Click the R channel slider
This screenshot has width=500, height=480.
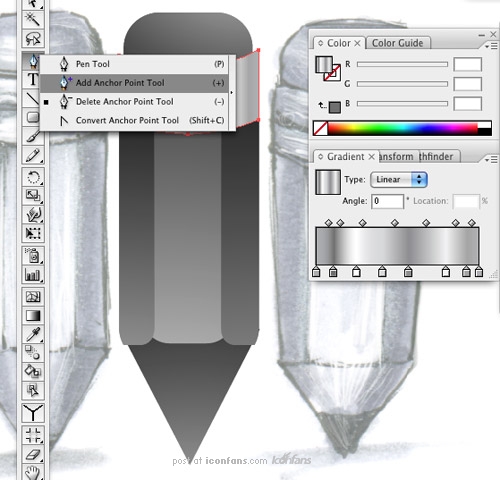click(402, 64)
